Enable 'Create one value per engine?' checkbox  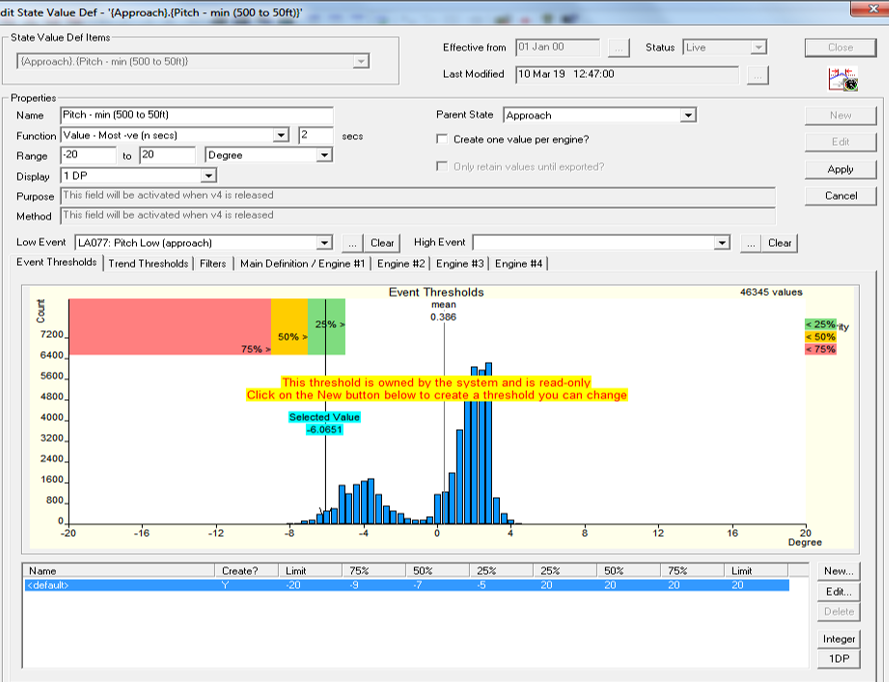click(443, 139)
